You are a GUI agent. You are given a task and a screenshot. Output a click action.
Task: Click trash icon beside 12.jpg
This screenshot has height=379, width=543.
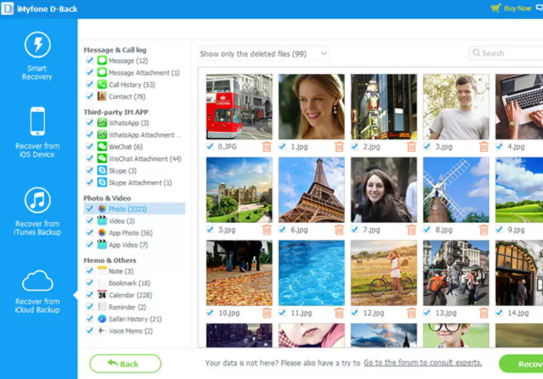(x=411, y=313)
